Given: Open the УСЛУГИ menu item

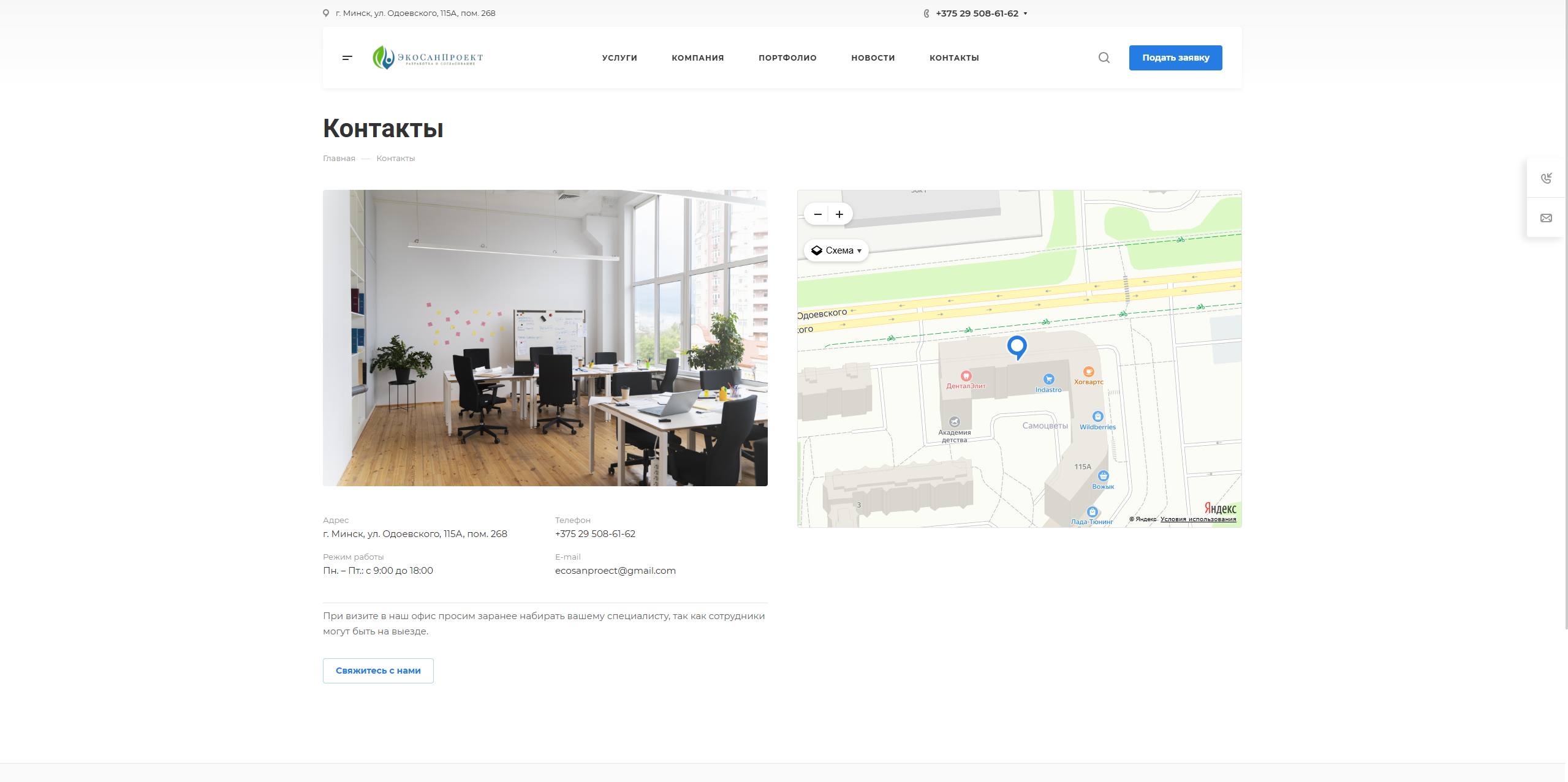Looking at the screenshot, I should [618, 58].
